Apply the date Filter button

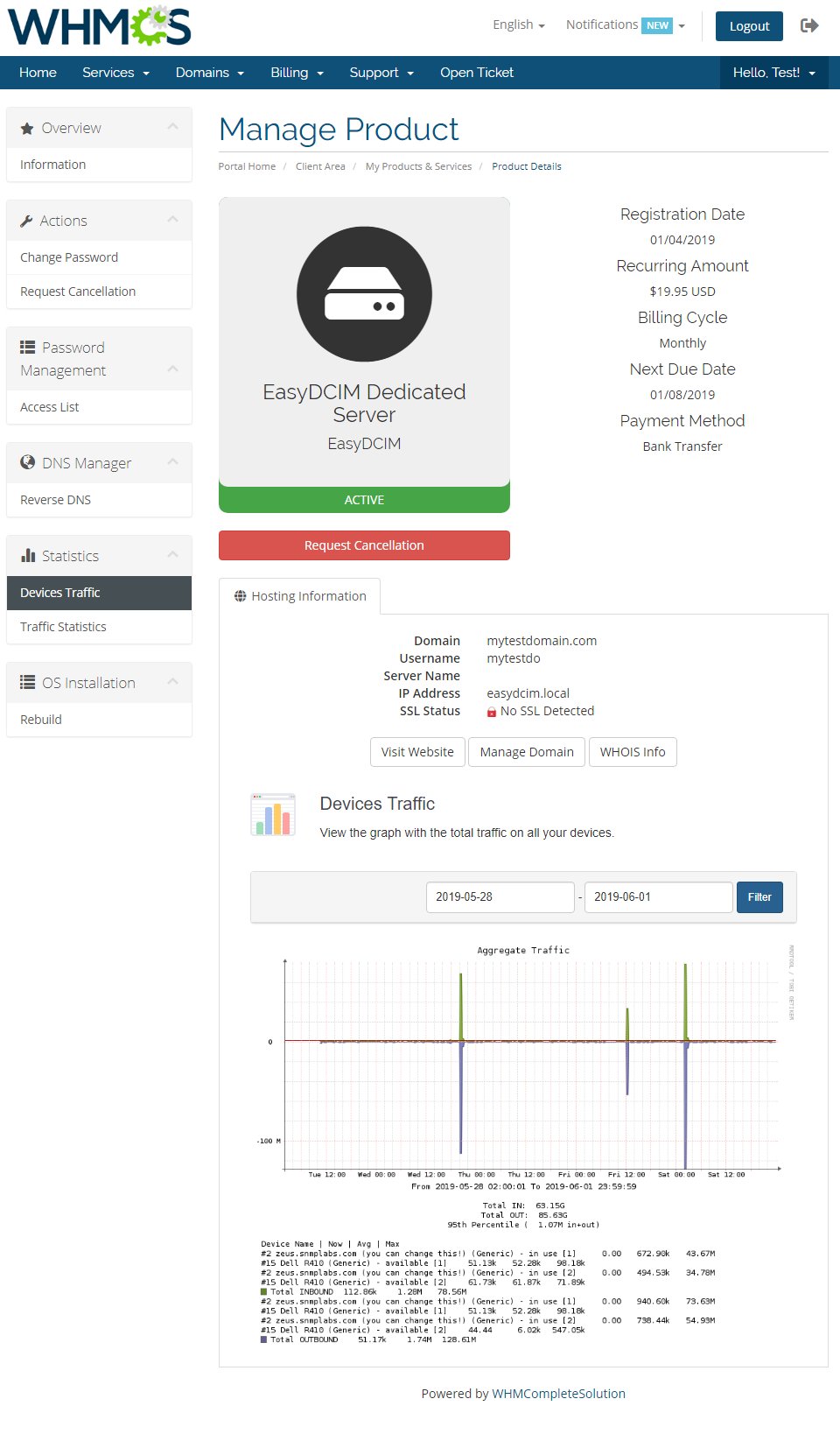759,897
